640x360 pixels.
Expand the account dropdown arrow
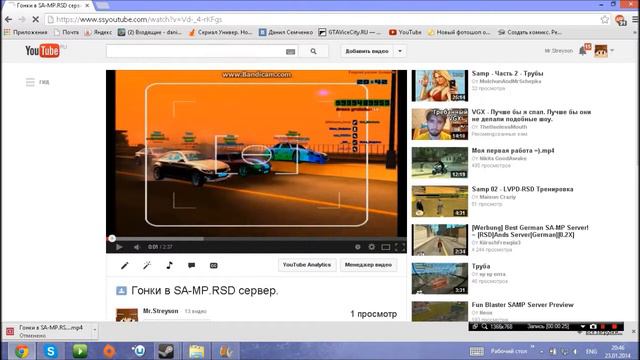[x=612, y=51]
